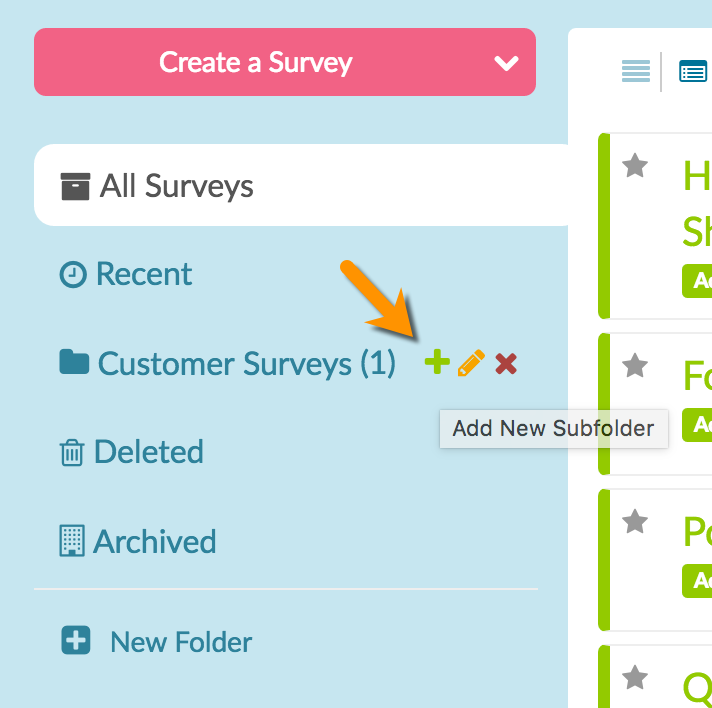Screen dimensions: 712x708
Task: Switch to compact list view icon
Action: 636,71
